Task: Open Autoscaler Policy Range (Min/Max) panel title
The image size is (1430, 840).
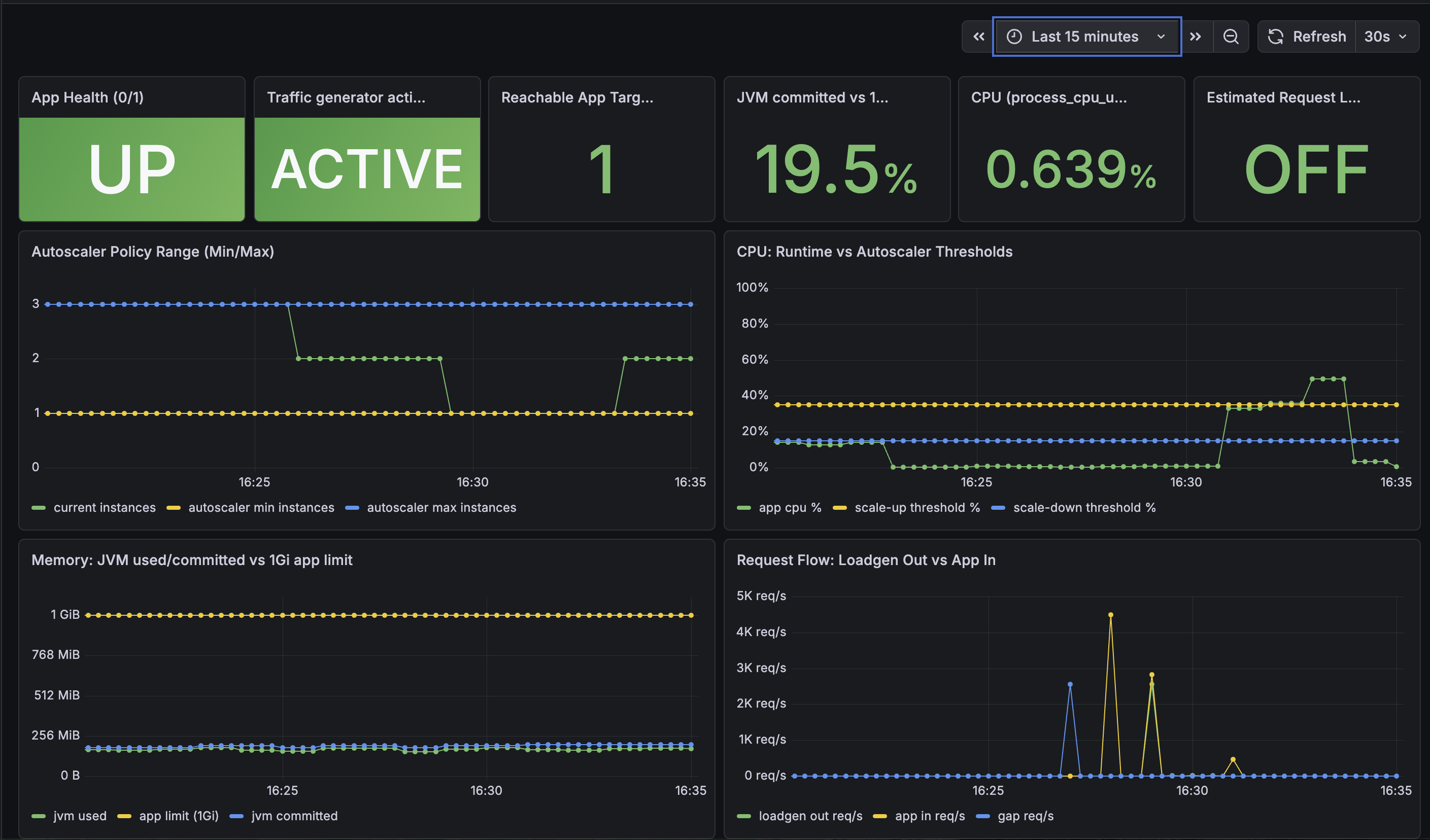Action: (x=153, y=252)
